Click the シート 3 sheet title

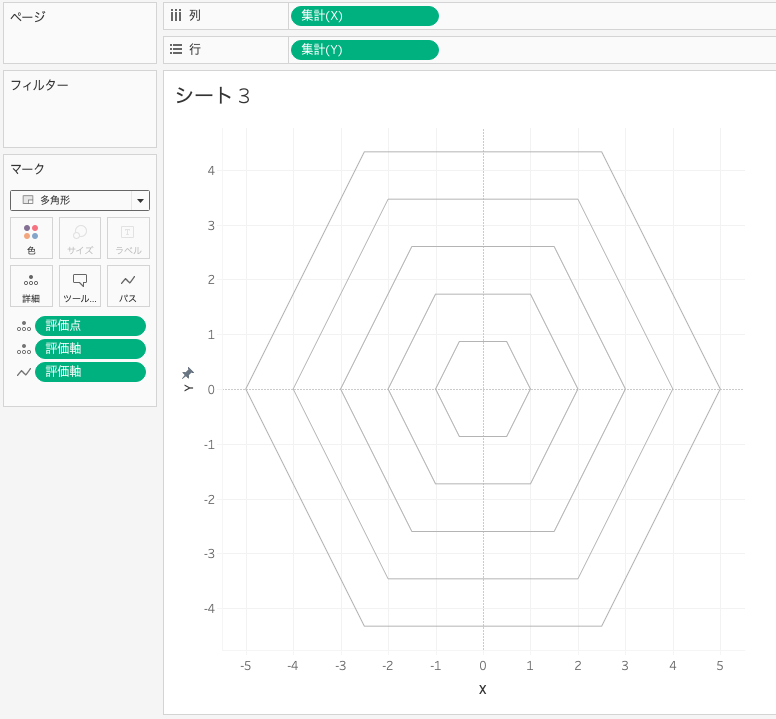coord(212,96)
